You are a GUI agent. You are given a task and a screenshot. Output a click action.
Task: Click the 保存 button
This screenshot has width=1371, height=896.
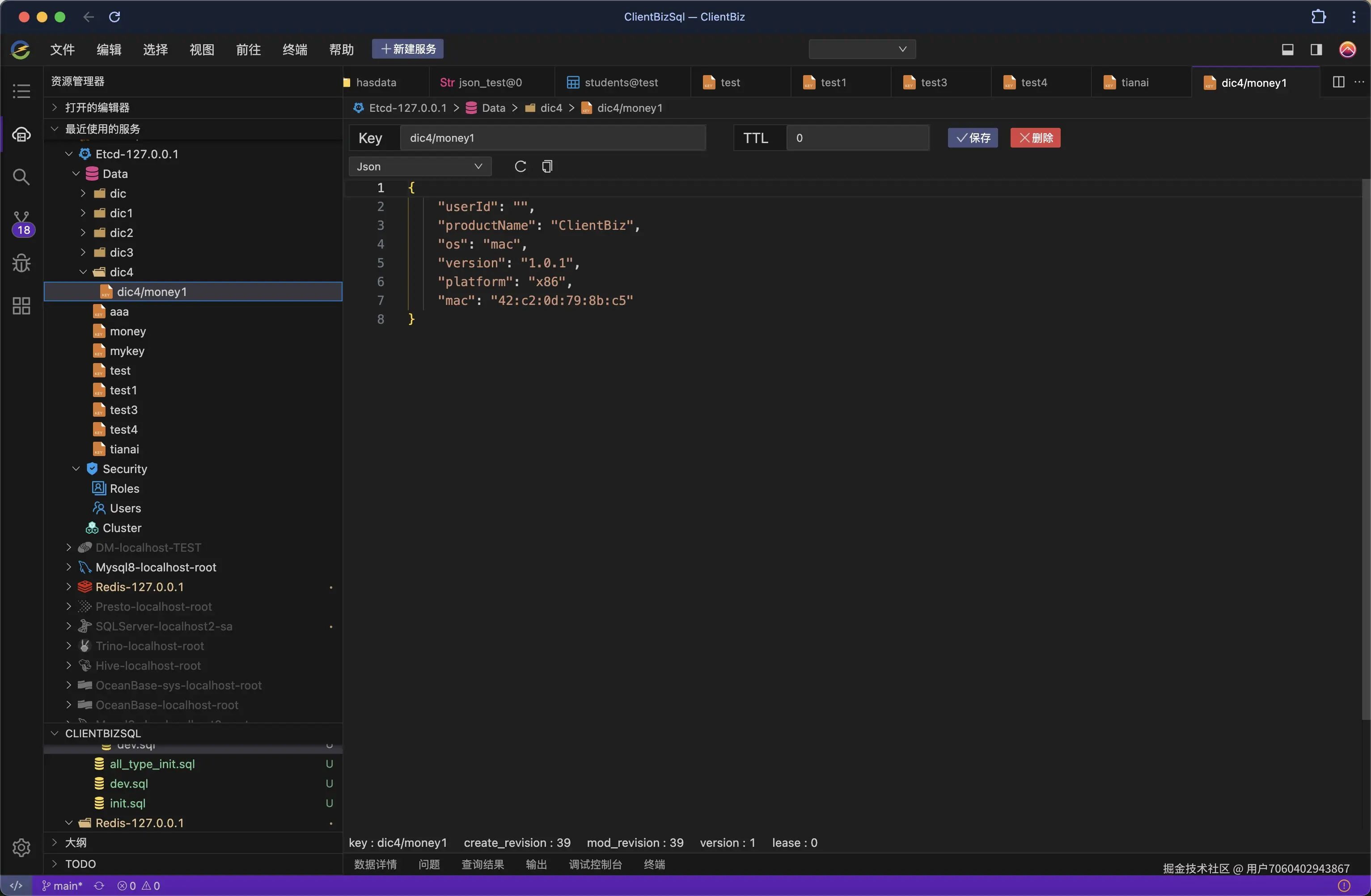(x=973, y=138)
